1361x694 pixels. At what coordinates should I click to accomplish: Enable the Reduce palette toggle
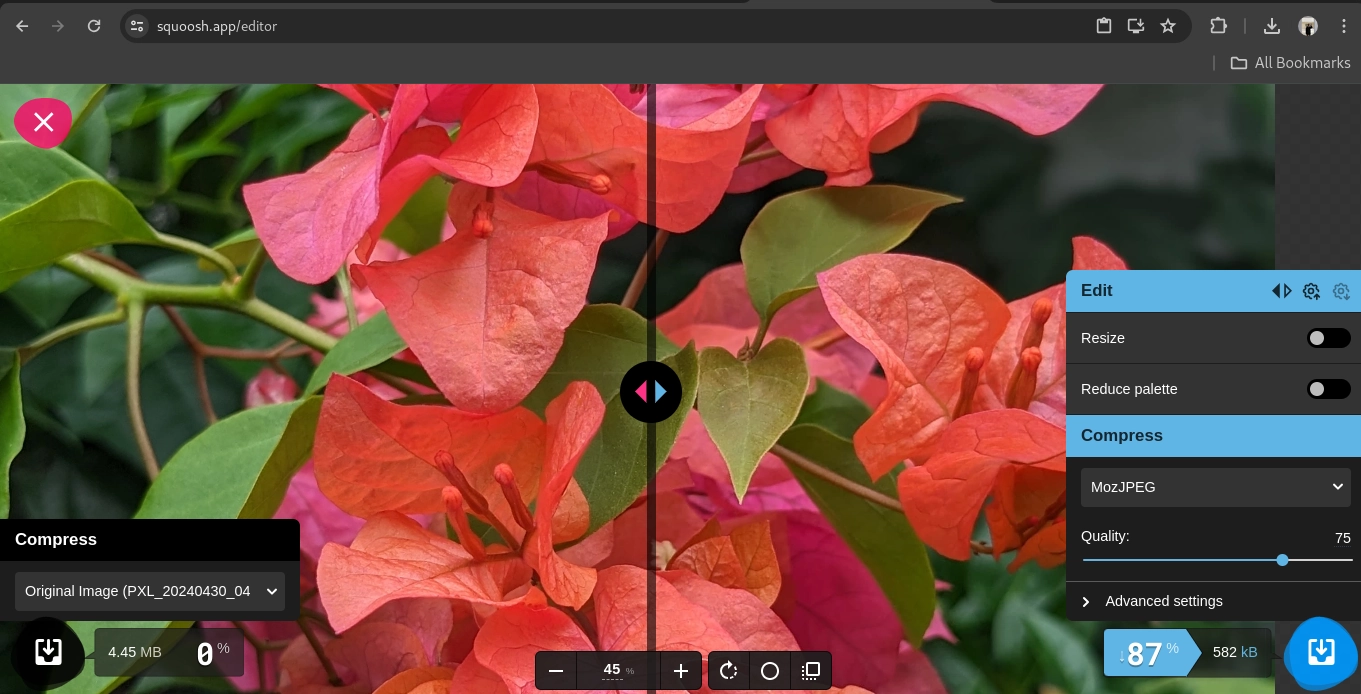[1328, 389]
